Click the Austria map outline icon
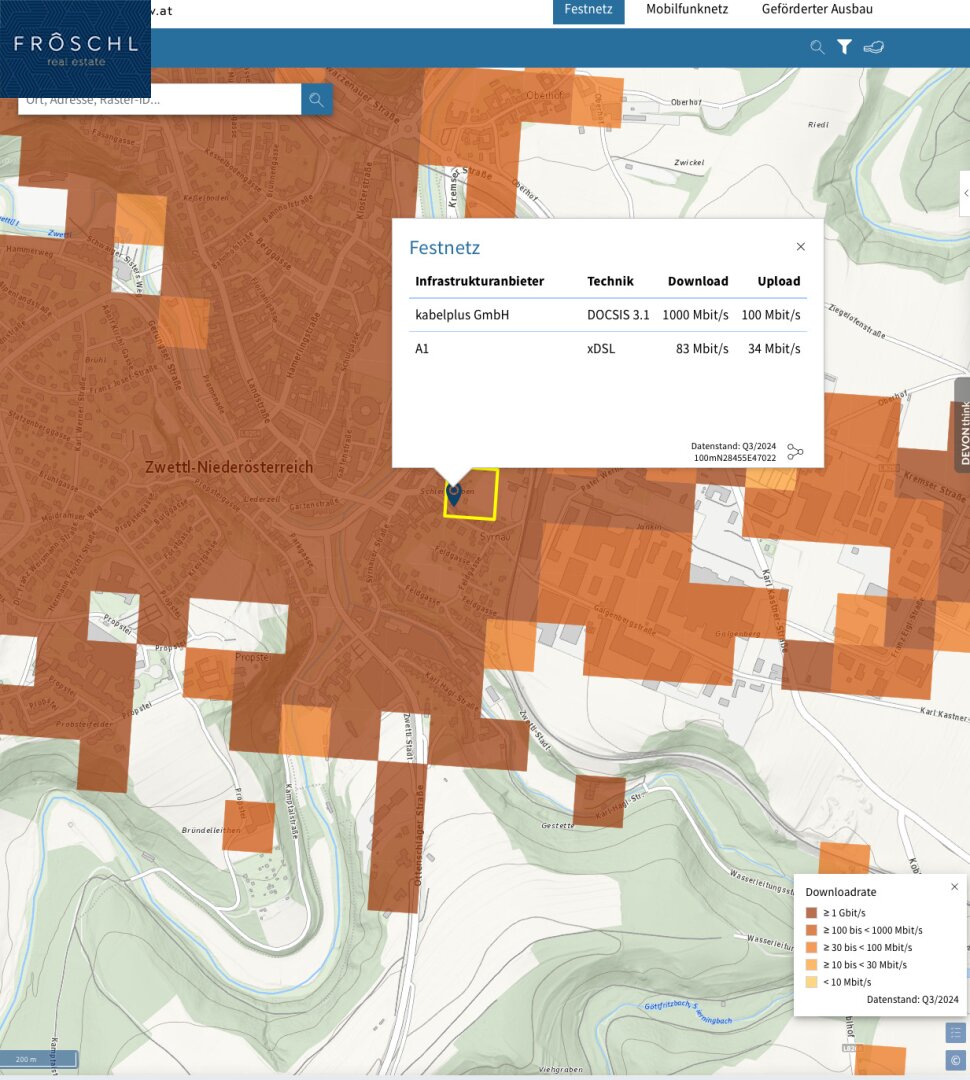The image size is (970, 1080). (874, 47)
